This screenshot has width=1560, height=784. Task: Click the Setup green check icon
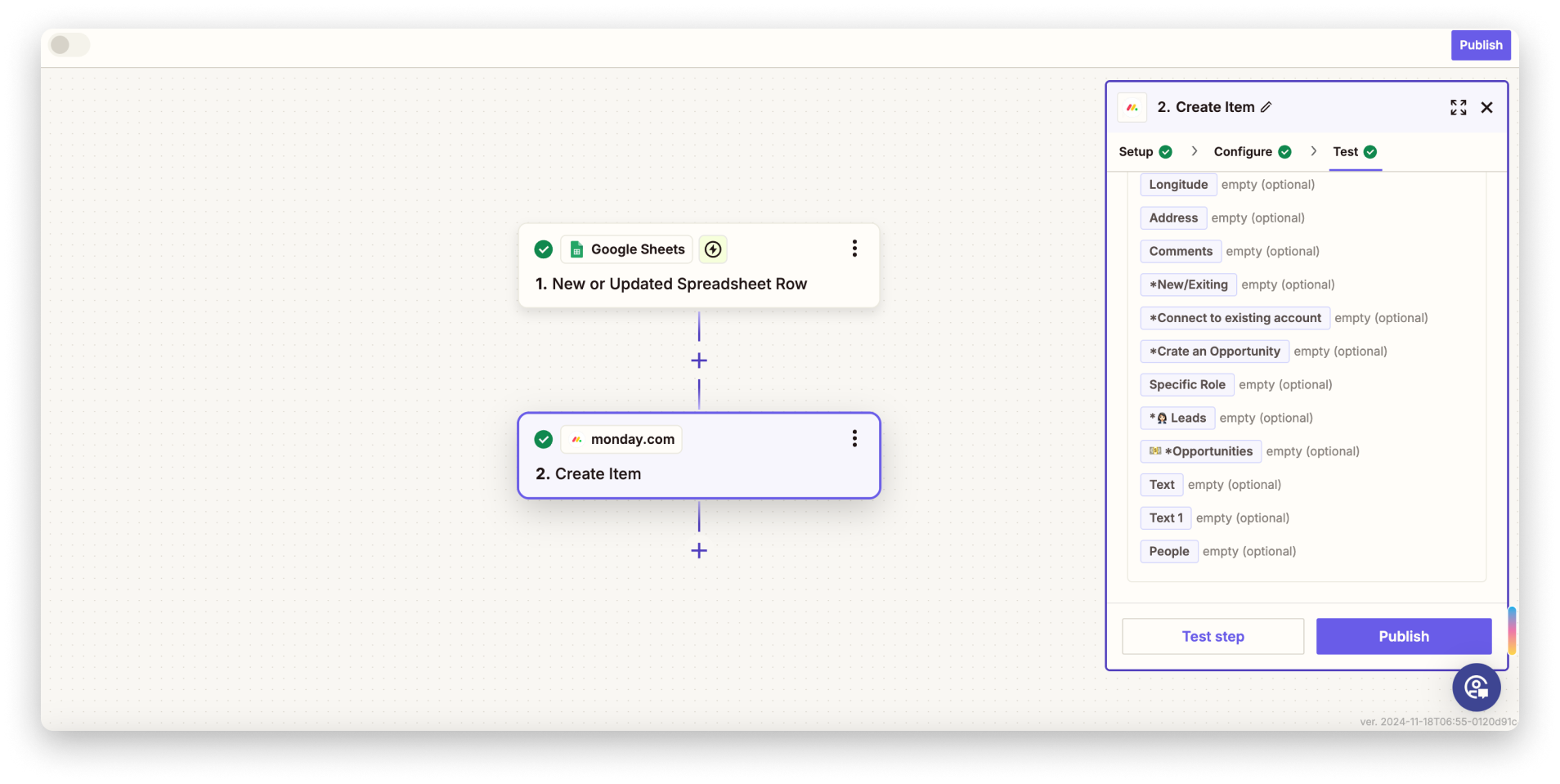pyautogui.click(x=1166, y=152)
